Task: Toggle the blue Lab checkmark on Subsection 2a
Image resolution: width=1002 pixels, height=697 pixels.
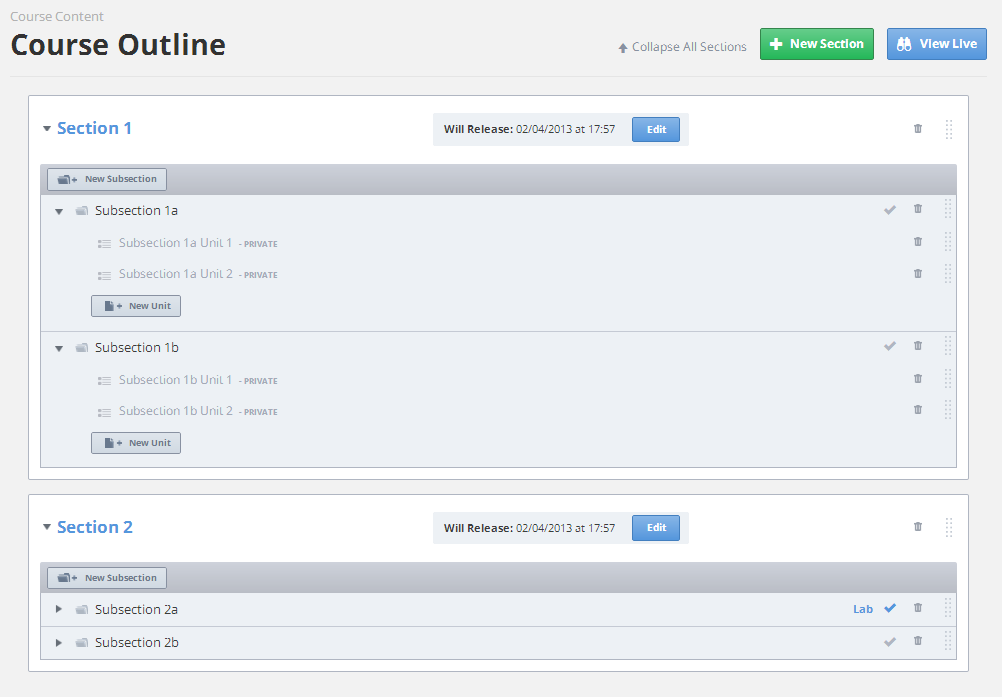Action: [x=890, y=608]
